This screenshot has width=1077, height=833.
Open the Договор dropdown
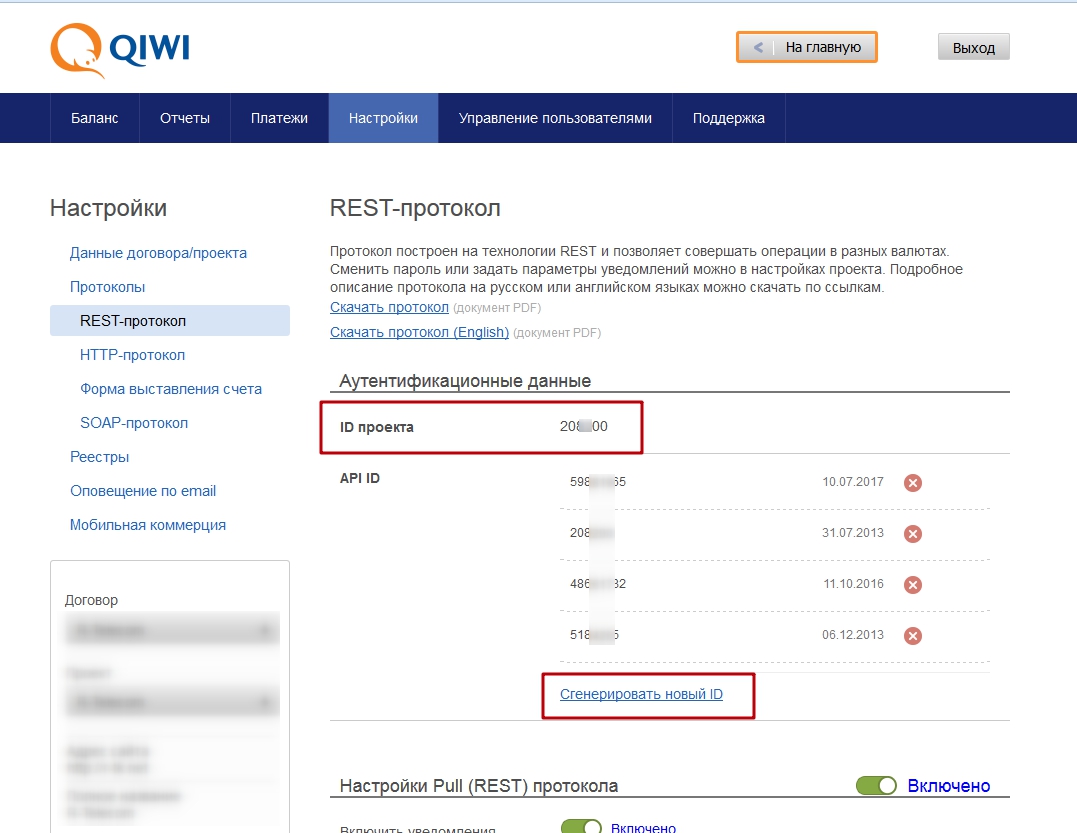172,631
